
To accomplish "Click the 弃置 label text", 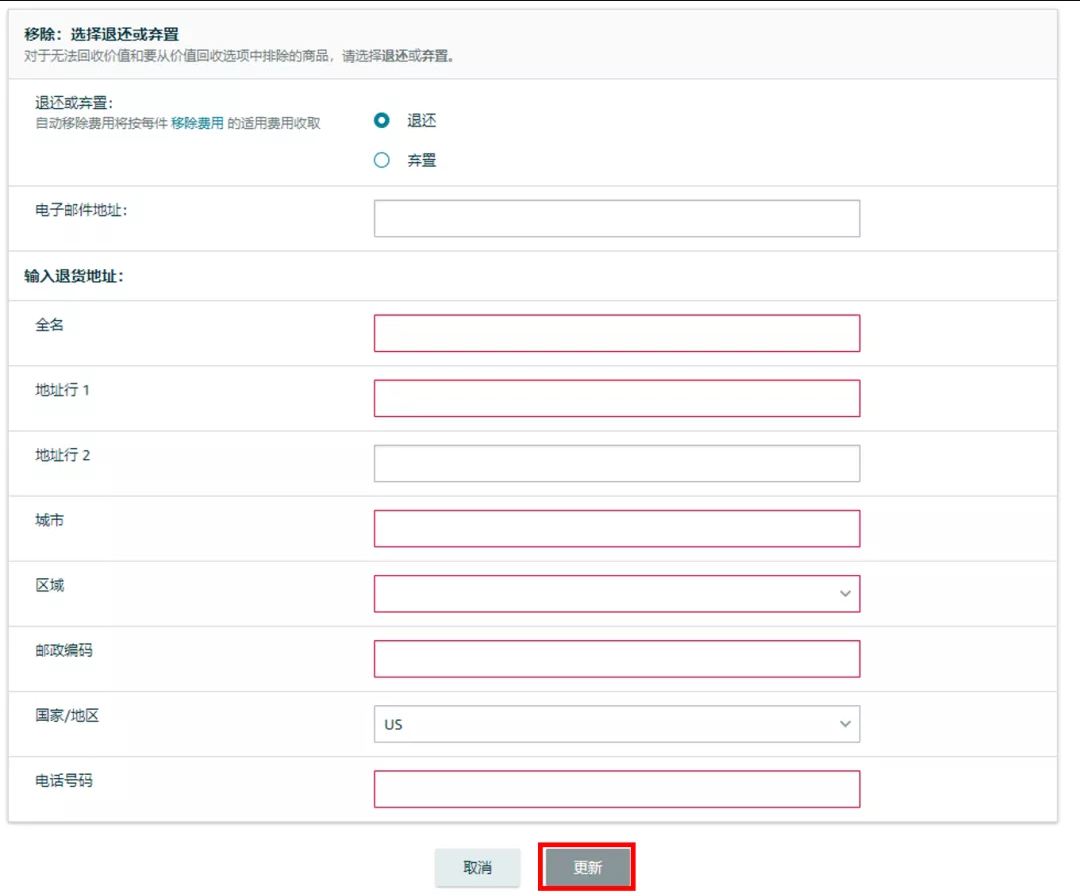I will click(422, 160).
